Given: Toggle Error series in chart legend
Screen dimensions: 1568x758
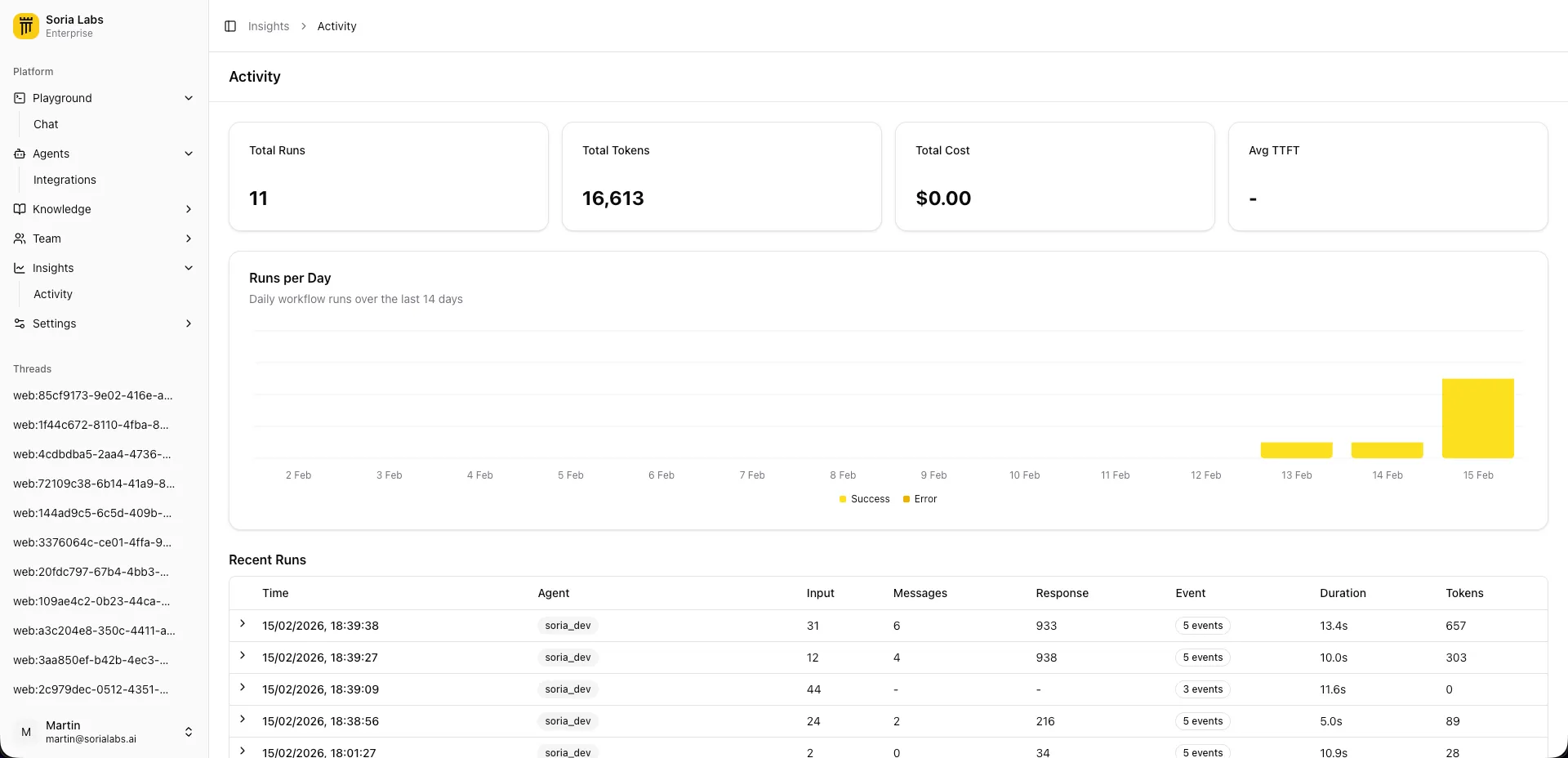Looking at the screenshot, I should [920, 498].
